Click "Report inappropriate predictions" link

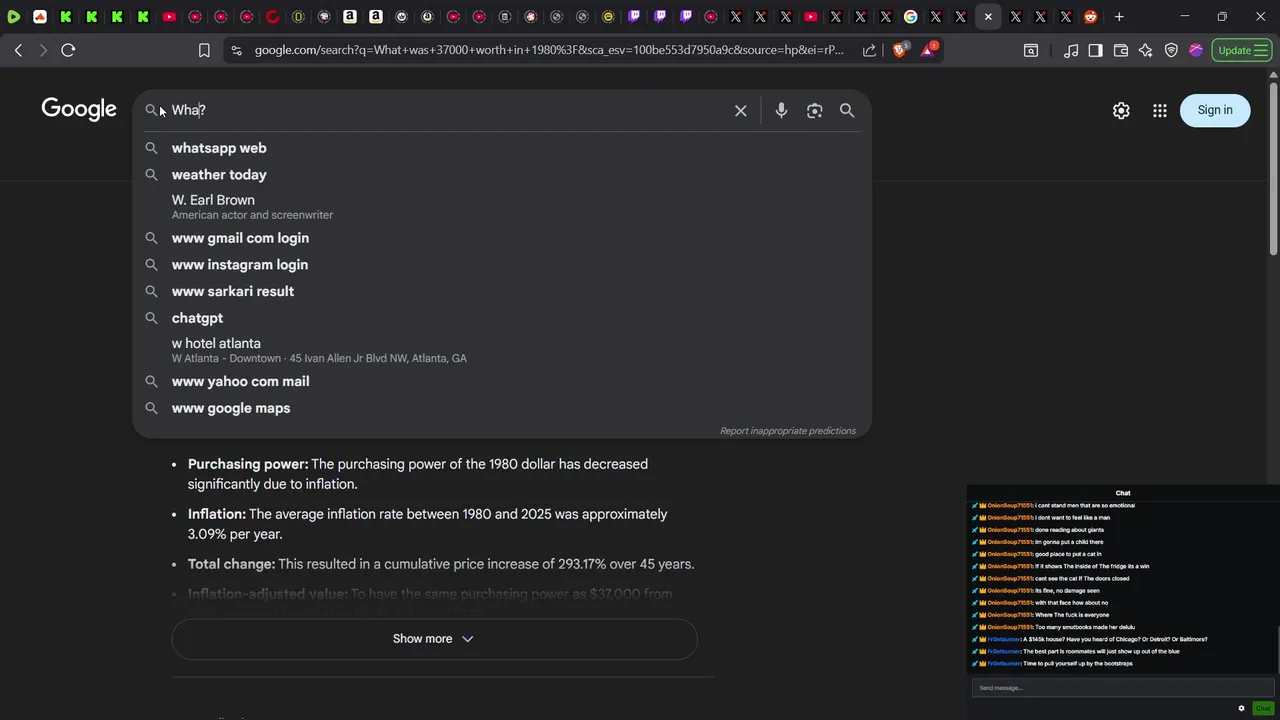tap(788, 431)
